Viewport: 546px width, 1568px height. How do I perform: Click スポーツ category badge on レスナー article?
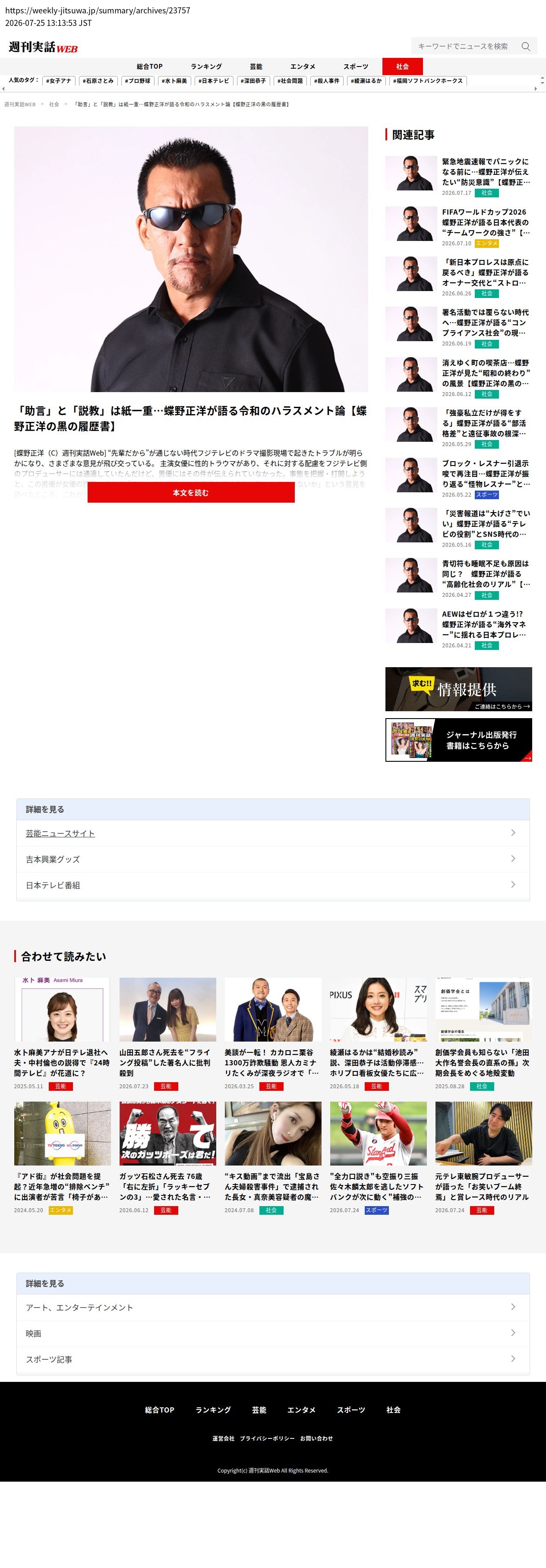click(x=486, y=495)
